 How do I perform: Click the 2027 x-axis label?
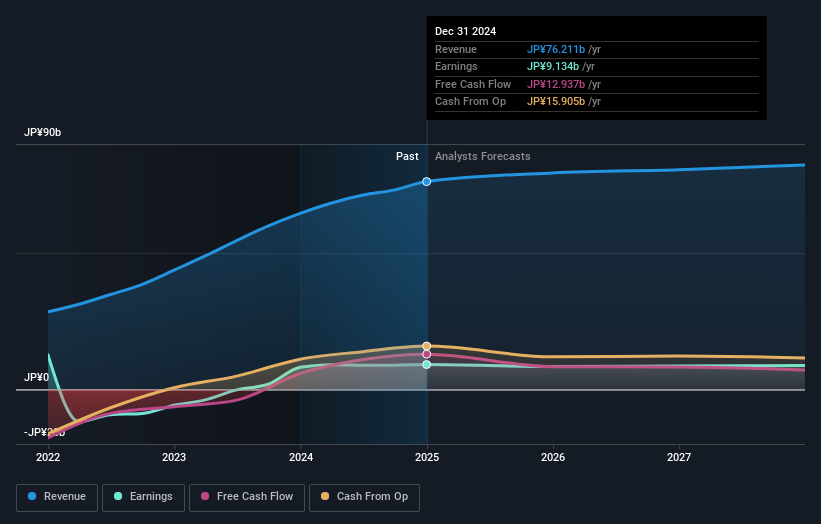pyautogui.click(x=679, y=457)
